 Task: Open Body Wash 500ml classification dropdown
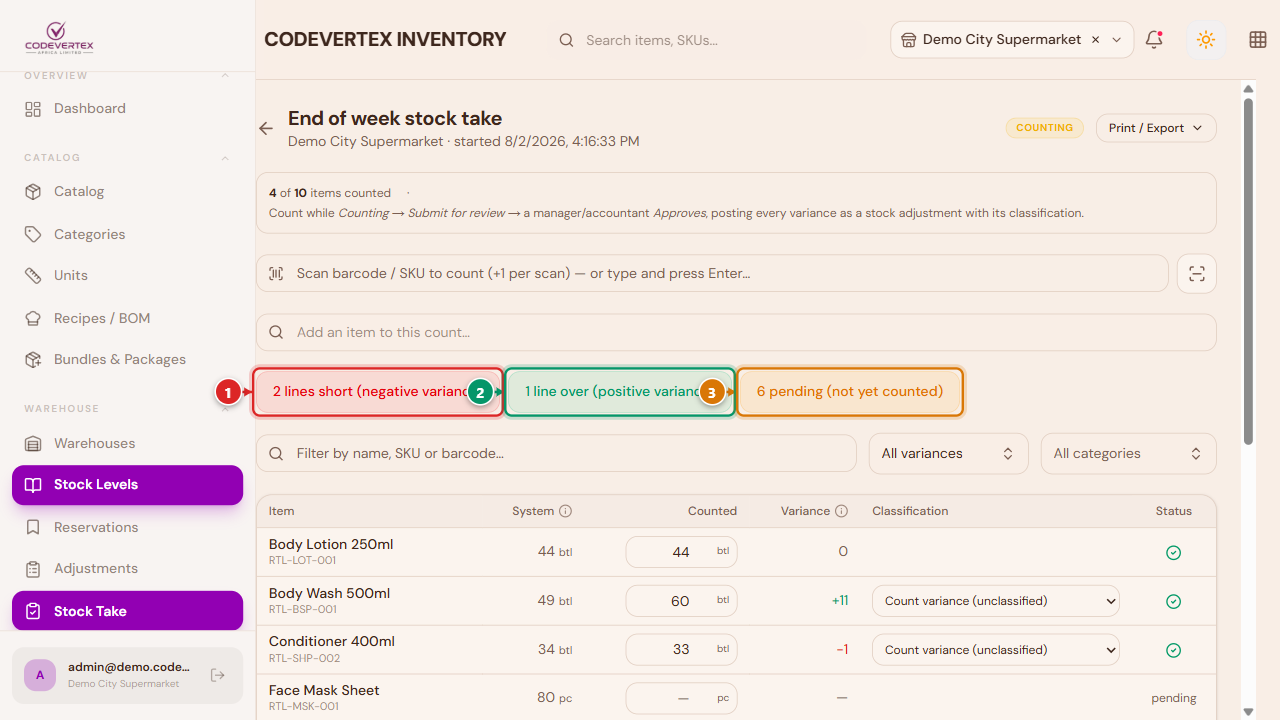point(996,601)
